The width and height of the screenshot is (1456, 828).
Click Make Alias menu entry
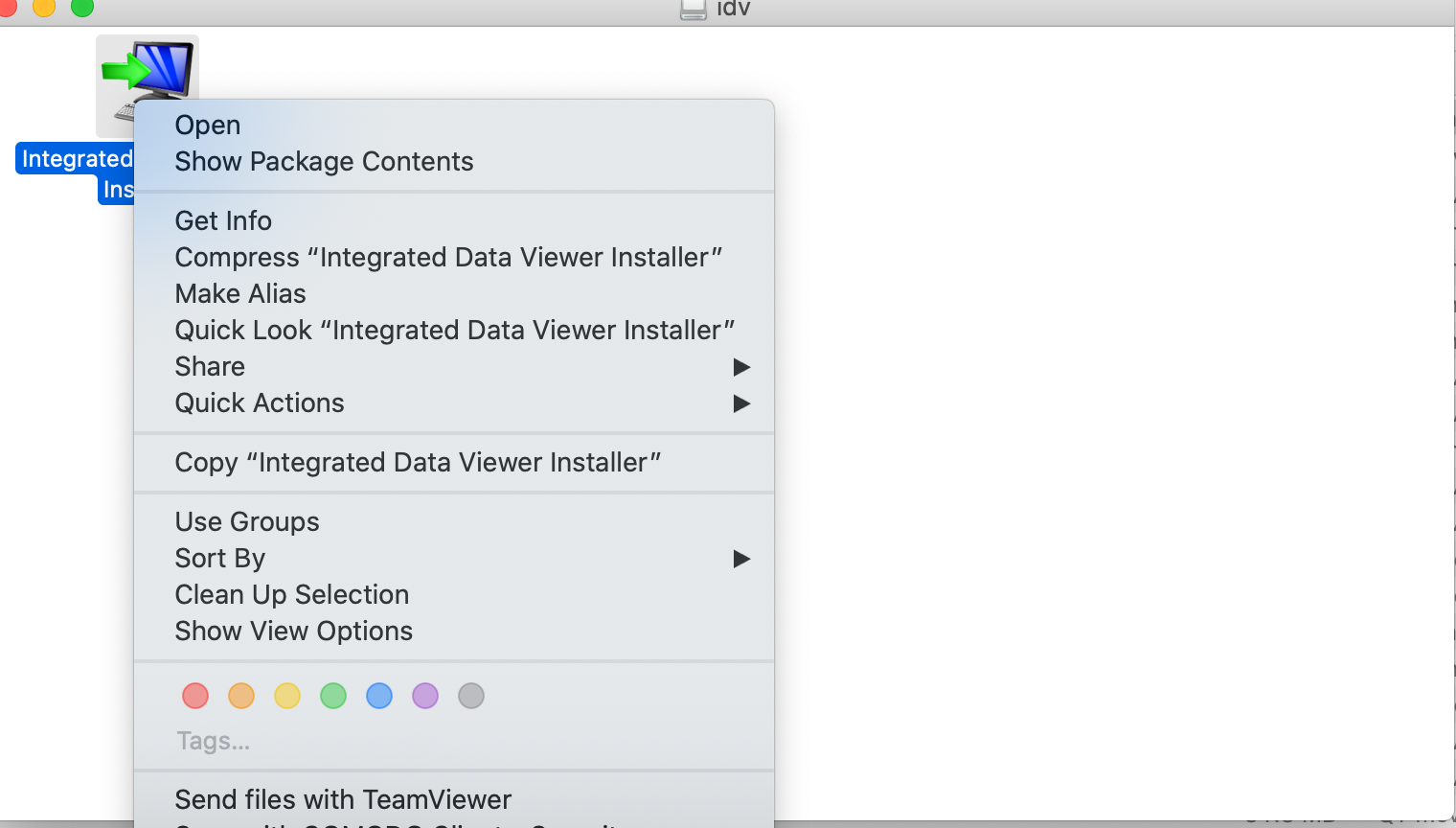click(x=240, y=294)
